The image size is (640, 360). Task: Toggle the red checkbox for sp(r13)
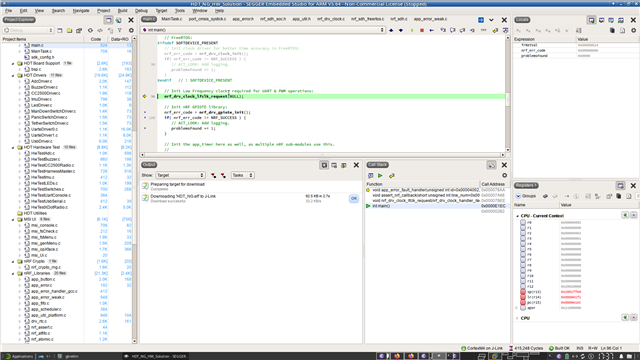coord(523,291)
